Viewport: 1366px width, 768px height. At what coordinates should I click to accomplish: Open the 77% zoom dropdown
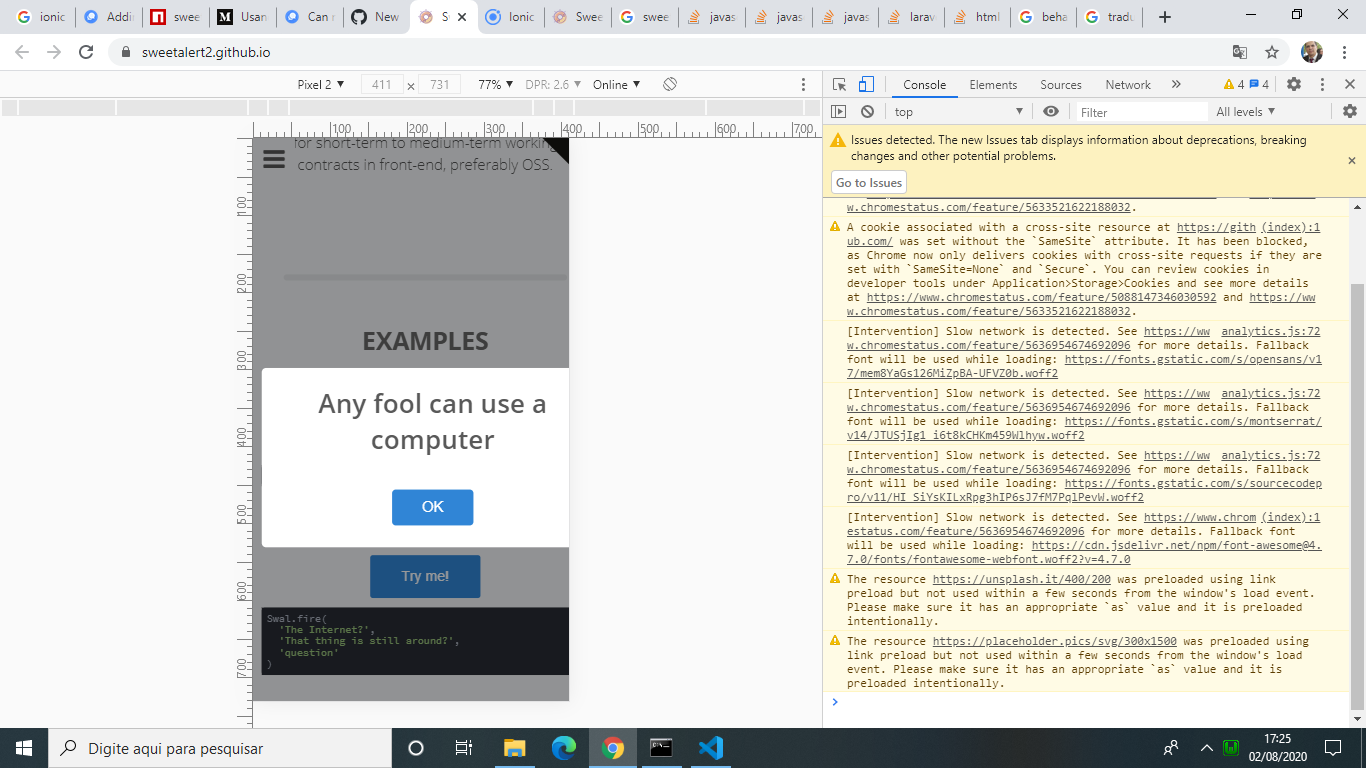pos(495,85)
